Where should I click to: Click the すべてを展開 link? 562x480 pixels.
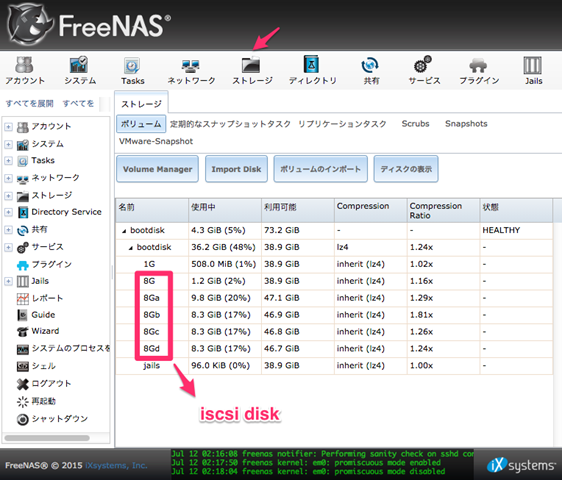(x=29, y=104)
